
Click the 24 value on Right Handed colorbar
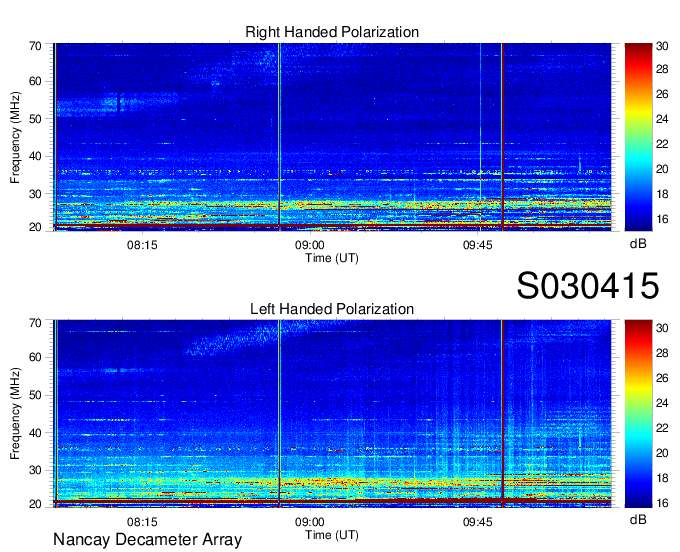point(662,119)
